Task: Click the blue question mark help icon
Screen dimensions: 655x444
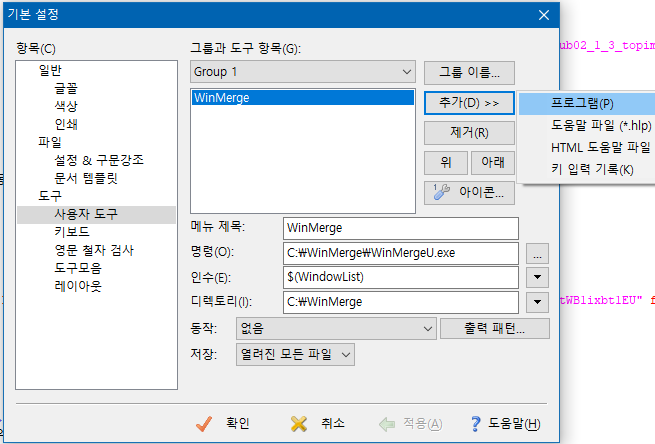Action: pyautogui.click(x=475, y=424)
